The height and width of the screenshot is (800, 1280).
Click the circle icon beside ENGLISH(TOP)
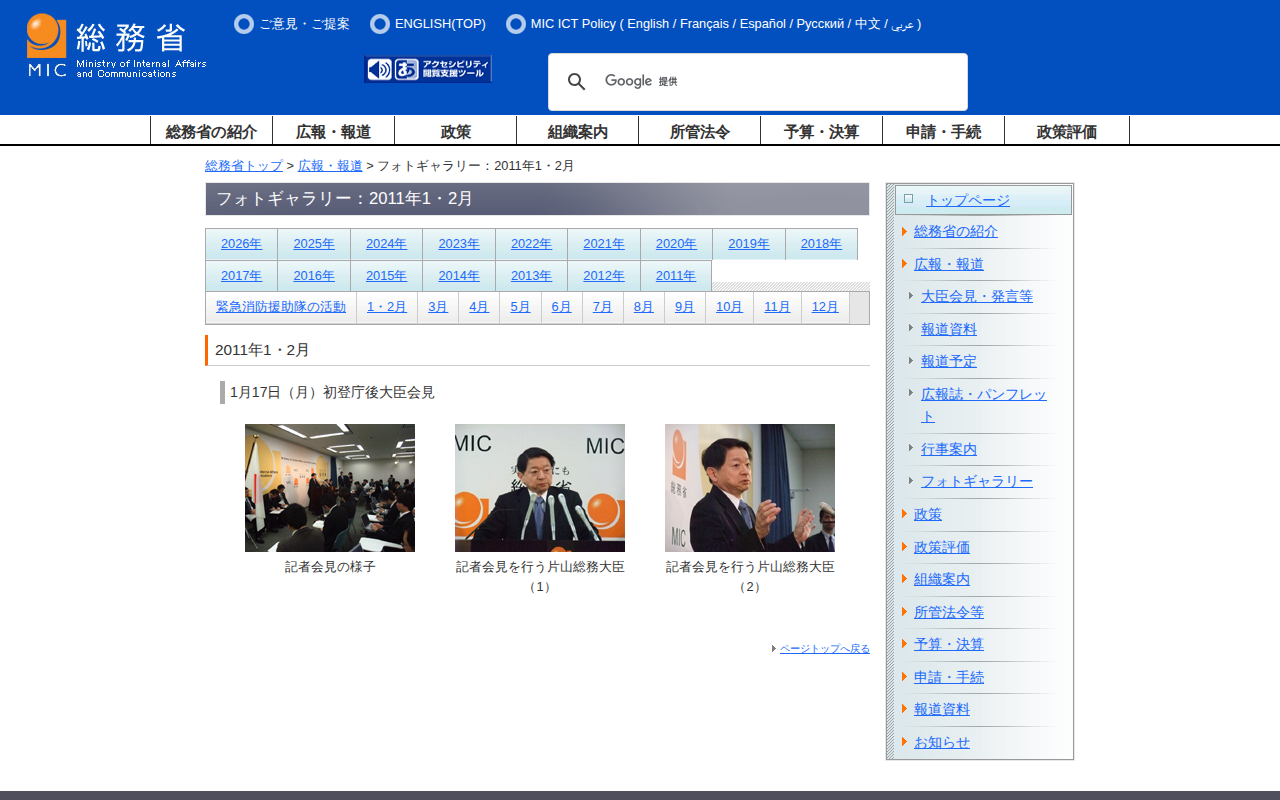380,24
